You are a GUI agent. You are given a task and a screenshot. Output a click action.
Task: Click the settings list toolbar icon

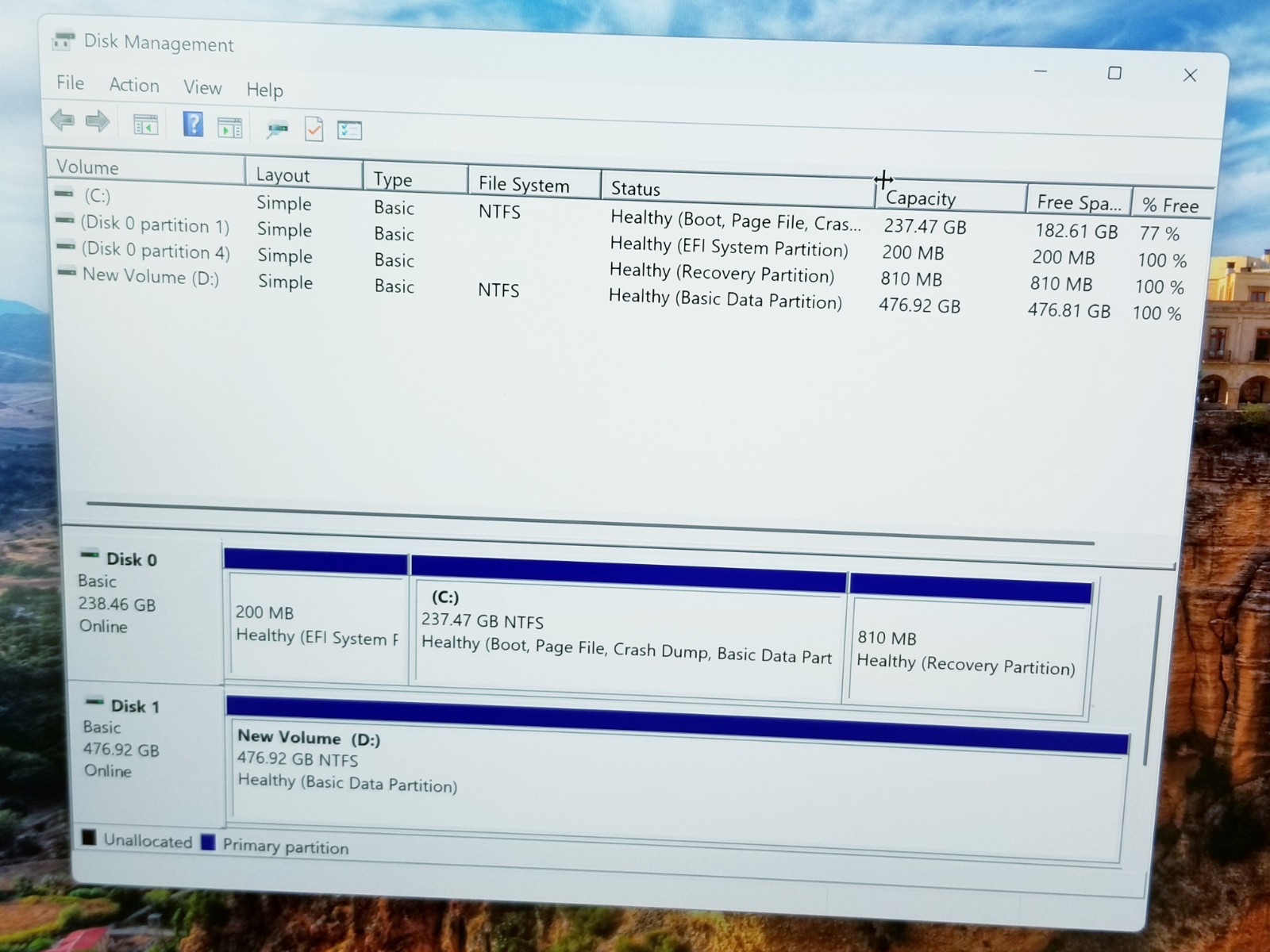coord(349,130)
